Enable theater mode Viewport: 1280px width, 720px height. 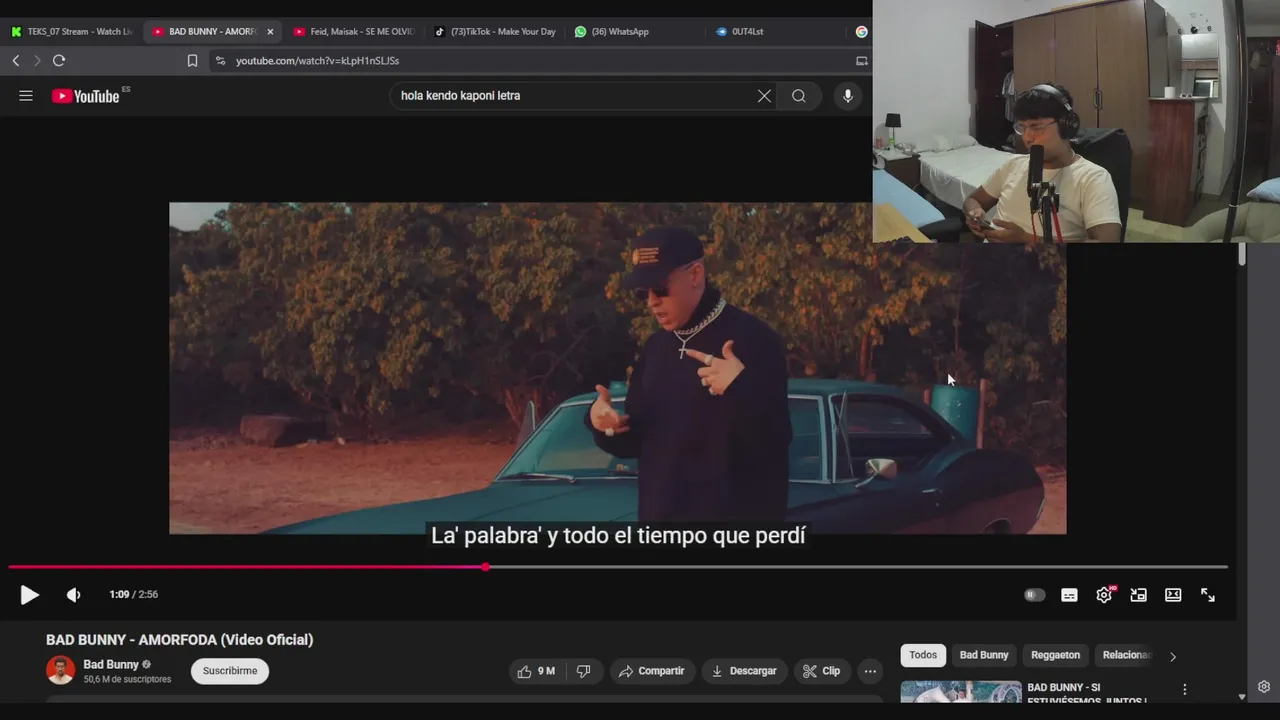coord(1173,595)
